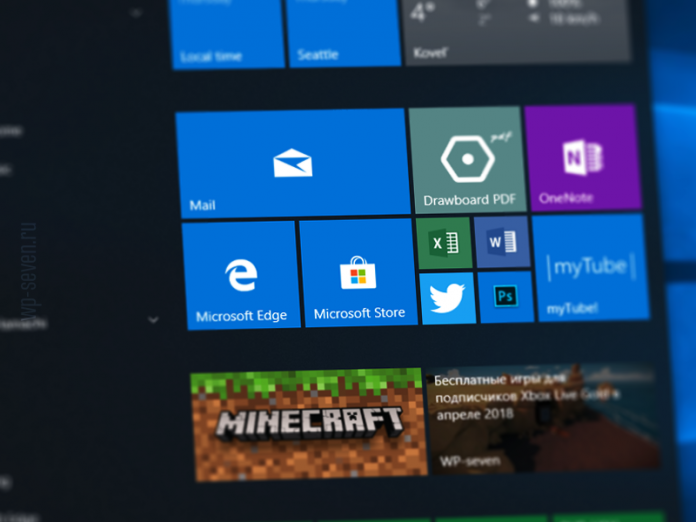Open the myTube! tile
The image size is (696, 522).
click(591, 267)
